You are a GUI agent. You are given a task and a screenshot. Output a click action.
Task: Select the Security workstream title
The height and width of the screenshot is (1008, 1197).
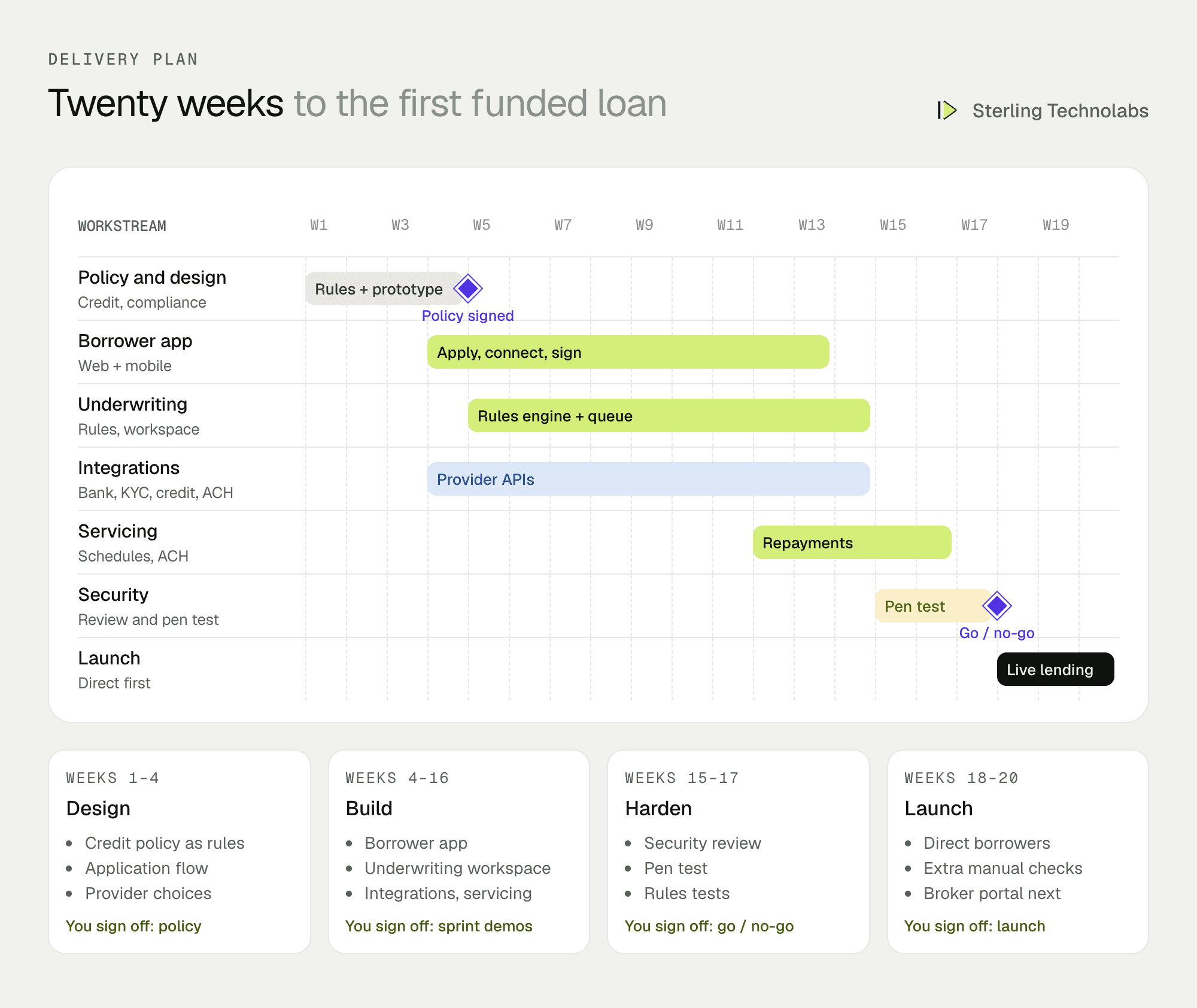coord(113,595)
